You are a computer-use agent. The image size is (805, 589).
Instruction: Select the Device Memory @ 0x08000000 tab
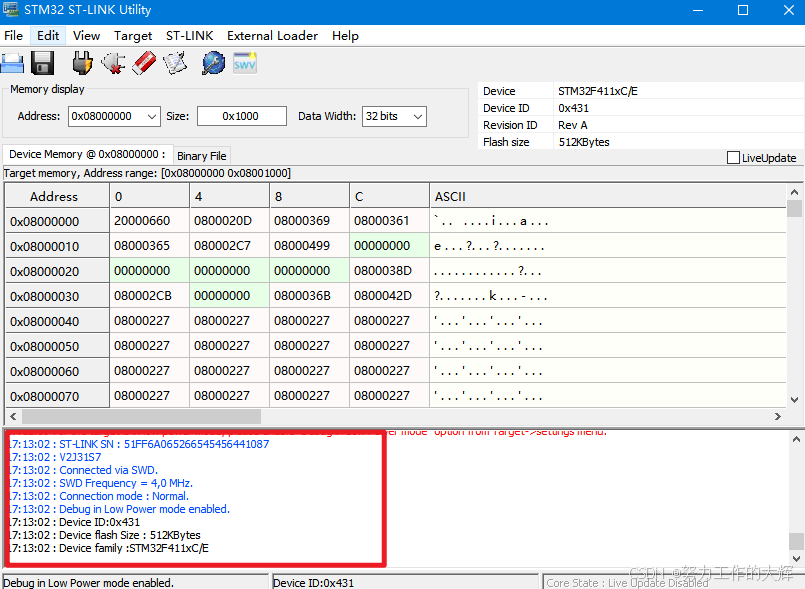87,155
